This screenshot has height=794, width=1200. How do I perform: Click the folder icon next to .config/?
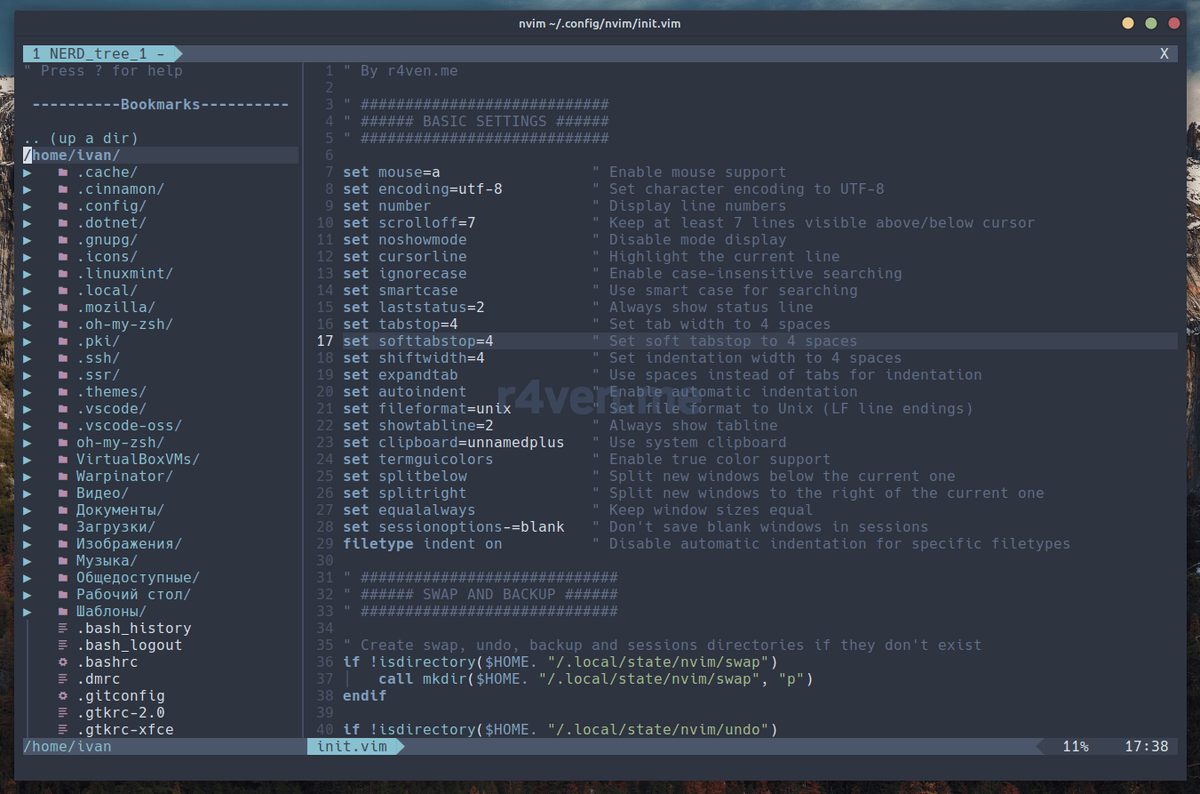[63, 206]
